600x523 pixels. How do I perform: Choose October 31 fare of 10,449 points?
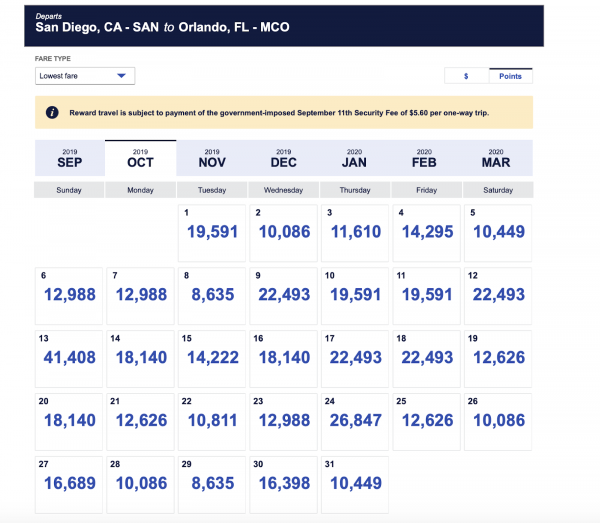point(355,484)
